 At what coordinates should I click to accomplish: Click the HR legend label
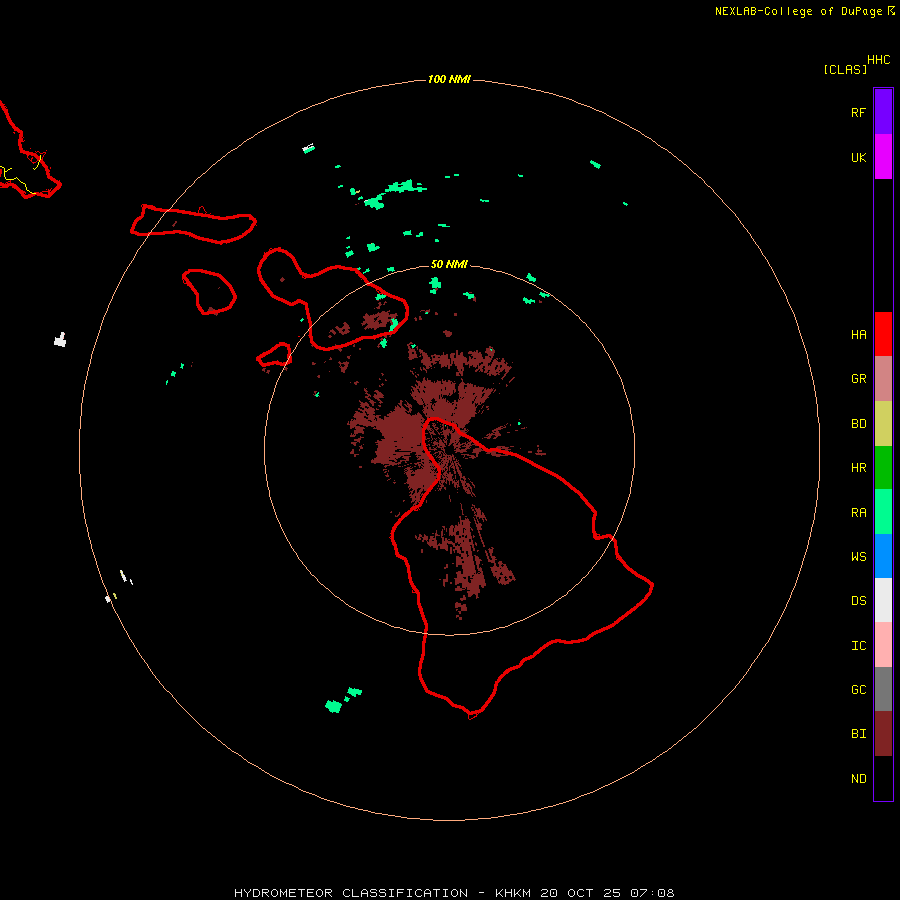tap(858, 468)
